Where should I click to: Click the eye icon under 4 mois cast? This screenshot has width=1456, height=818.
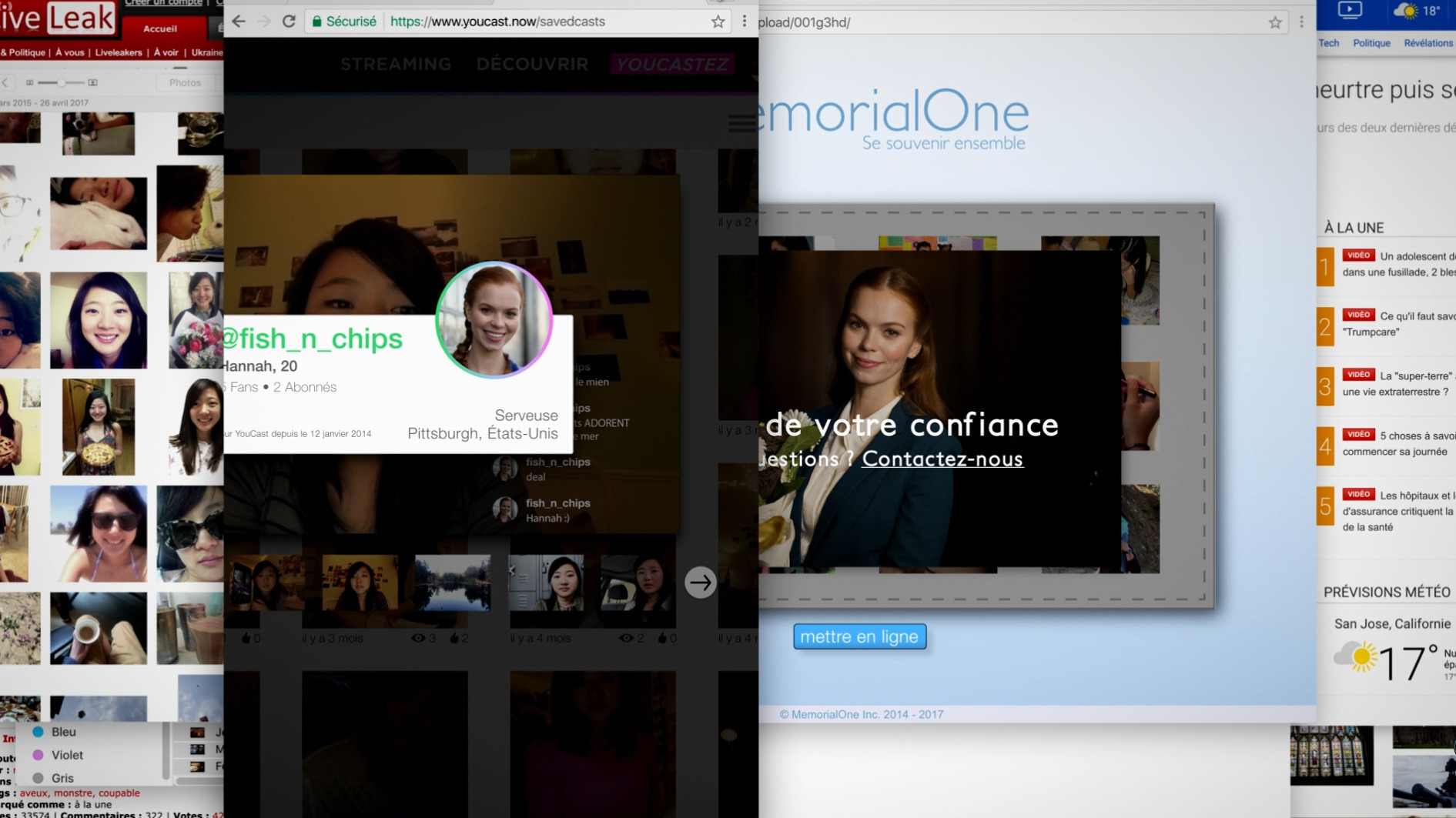coord(627,638)
